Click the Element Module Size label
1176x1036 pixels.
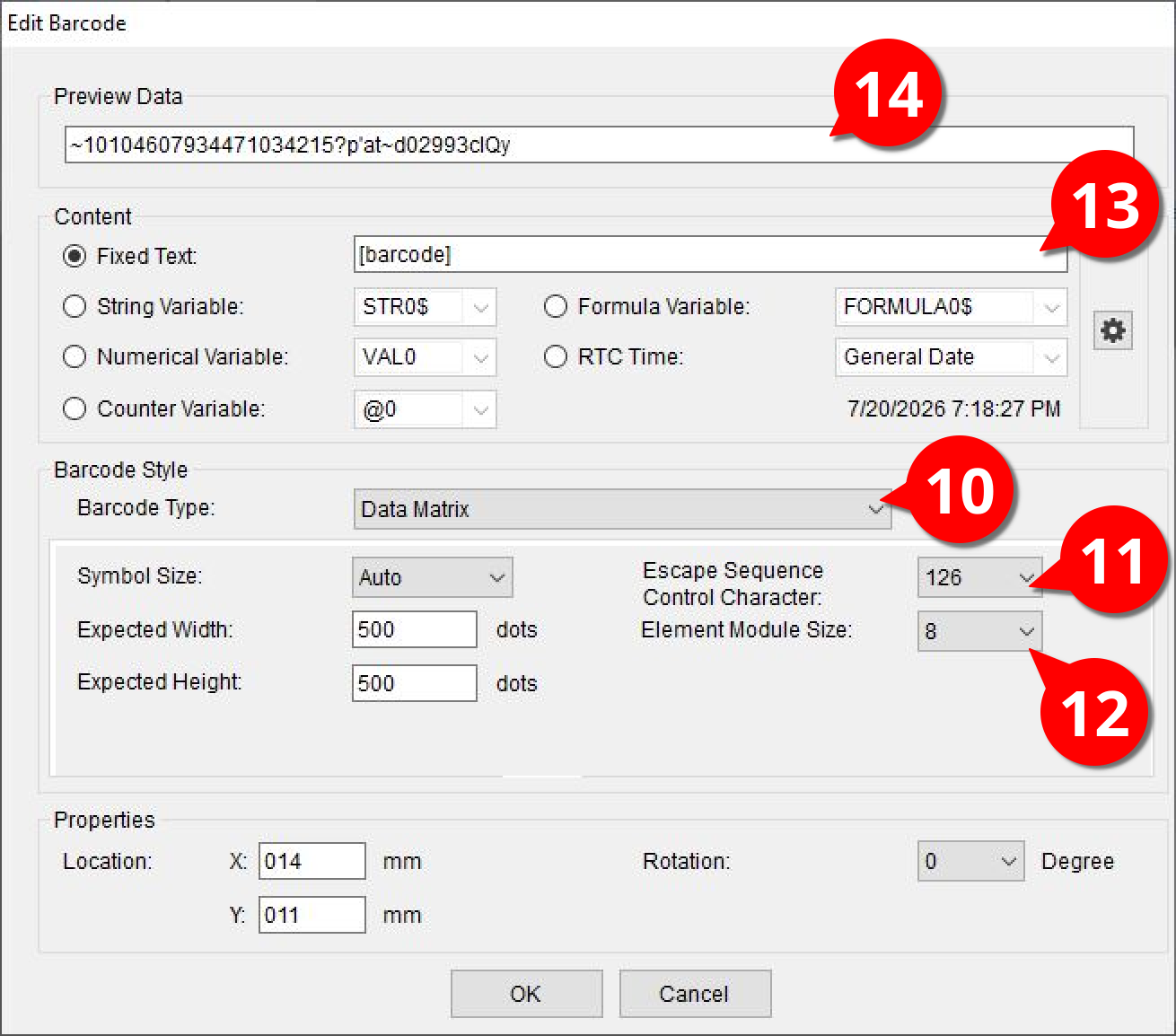pyautogui.click(x=746, y=630)
